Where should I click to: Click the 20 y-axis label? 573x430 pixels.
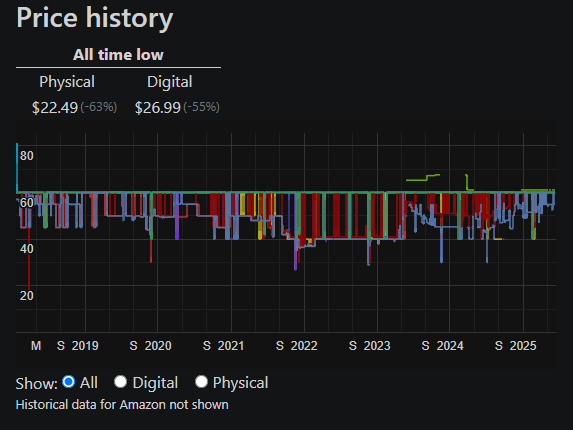click(27, 296)
